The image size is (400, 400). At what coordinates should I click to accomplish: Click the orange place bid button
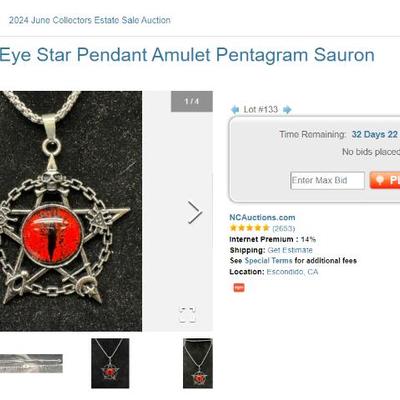click(x=385, y=180)
